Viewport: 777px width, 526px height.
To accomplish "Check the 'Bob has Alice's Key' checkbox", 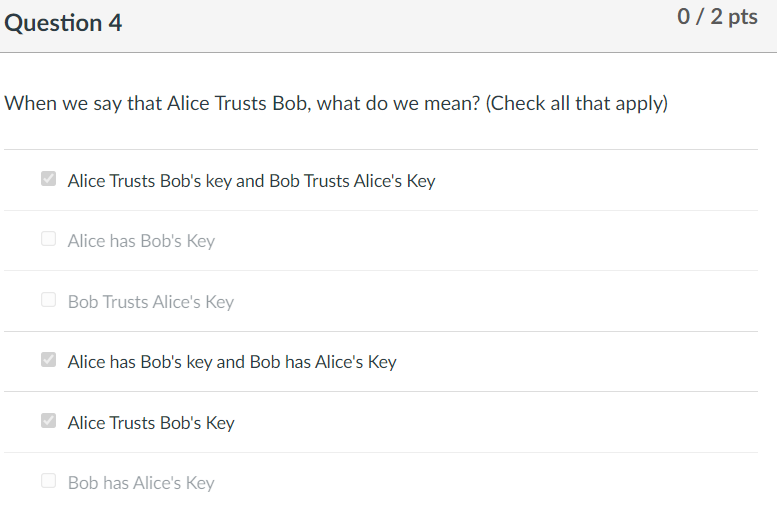I will pyautogui.click(x=48, y=481).
